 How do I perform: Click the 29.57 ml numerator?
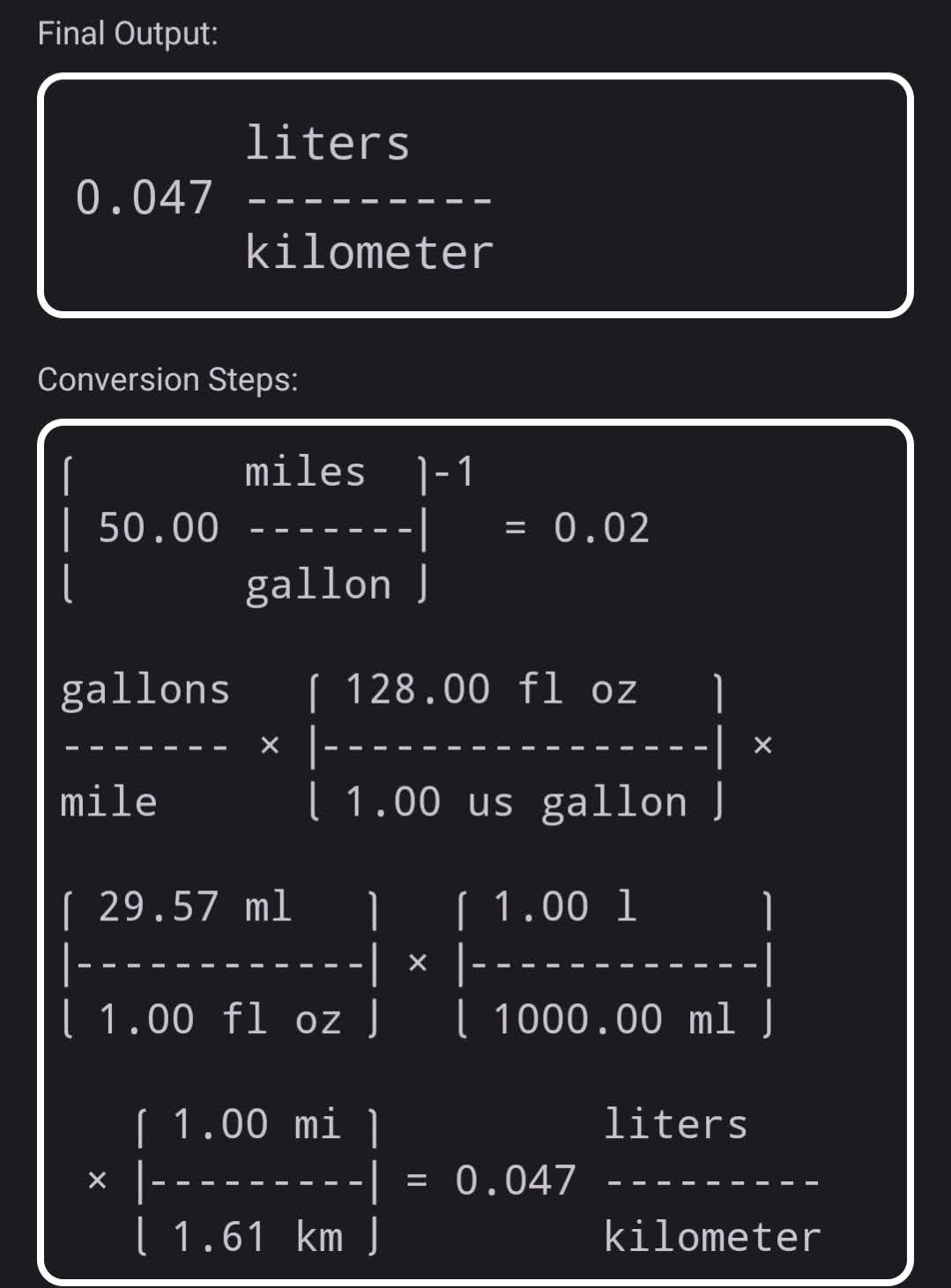[195, 907]
